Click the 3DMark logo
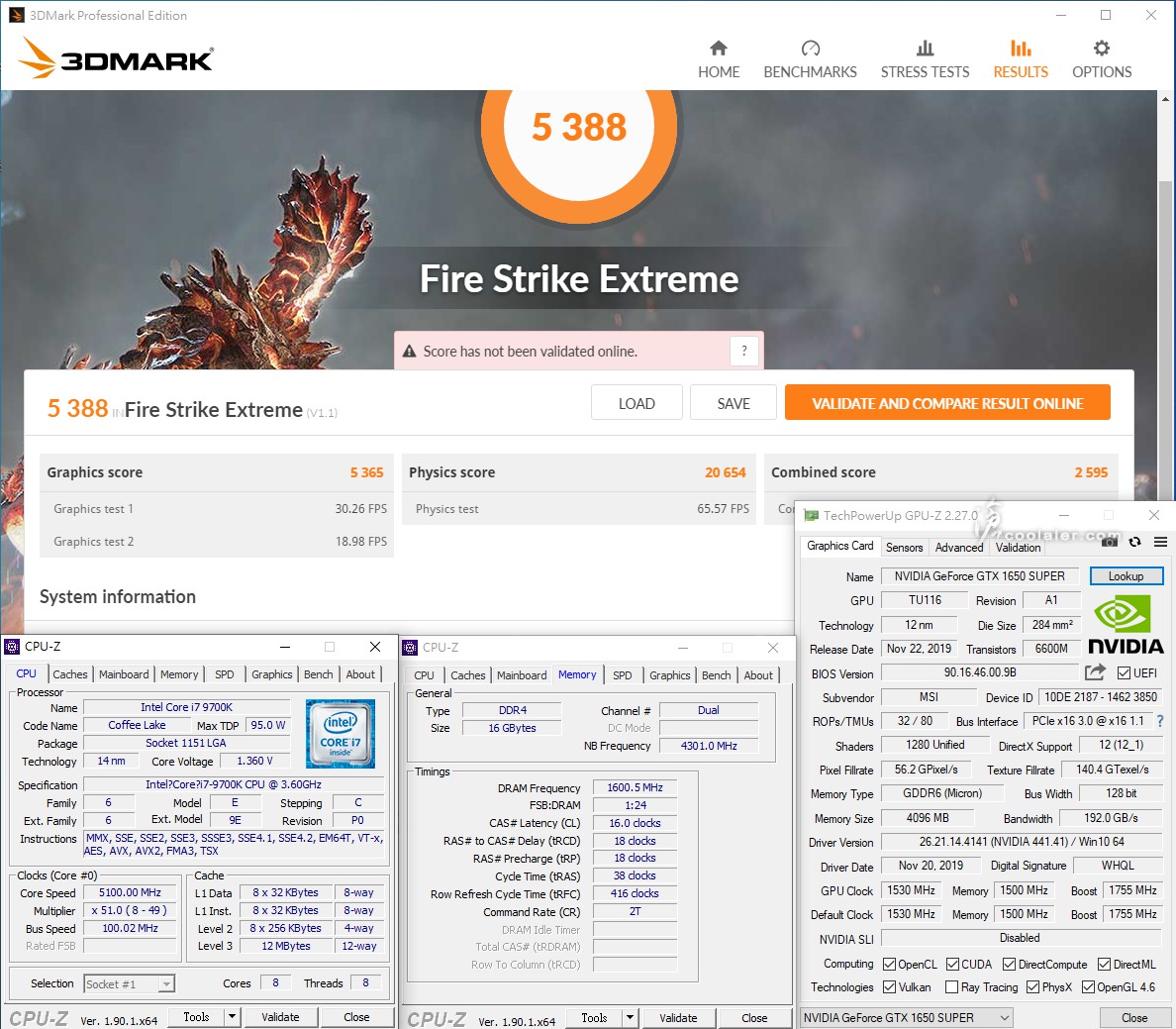Viewport: 1176px width, 1029px height. (x=116, y=58)
